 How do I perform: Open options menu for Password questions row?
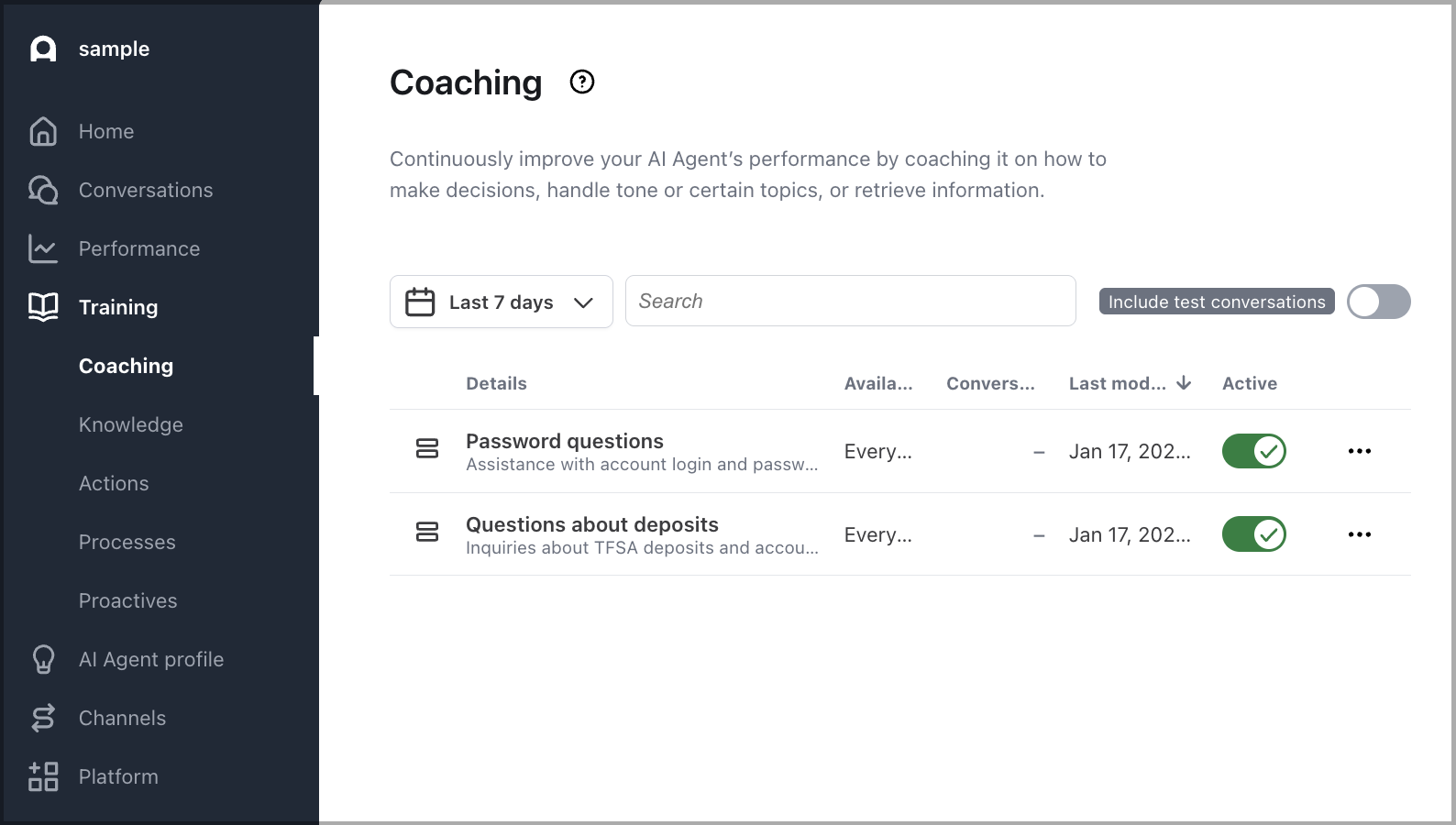pos(1360,451)
